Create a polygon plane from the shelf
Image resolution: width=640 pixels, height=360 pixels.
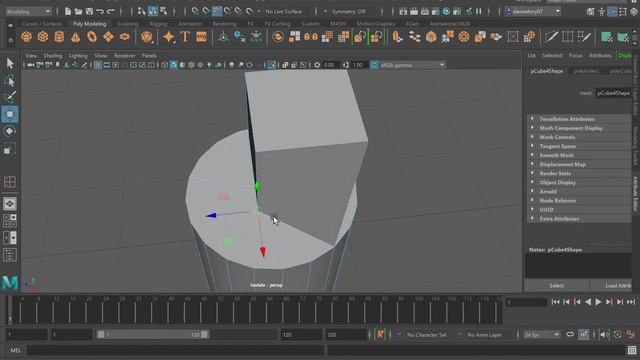coord(108,37)
